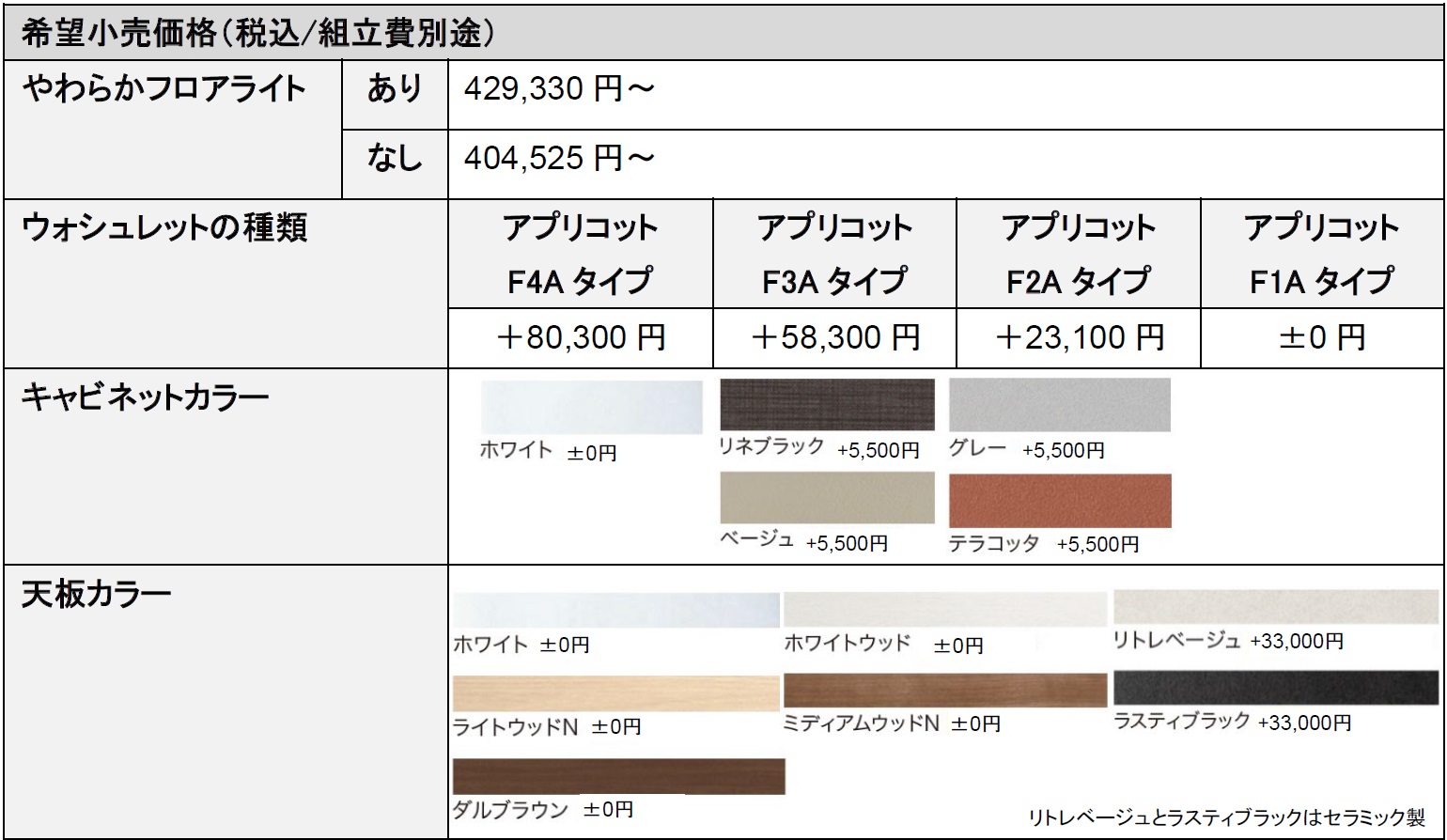Screen dimensions: 1447x840
Task: Select the Light Wood N countertop swatch
Action: 615,692
